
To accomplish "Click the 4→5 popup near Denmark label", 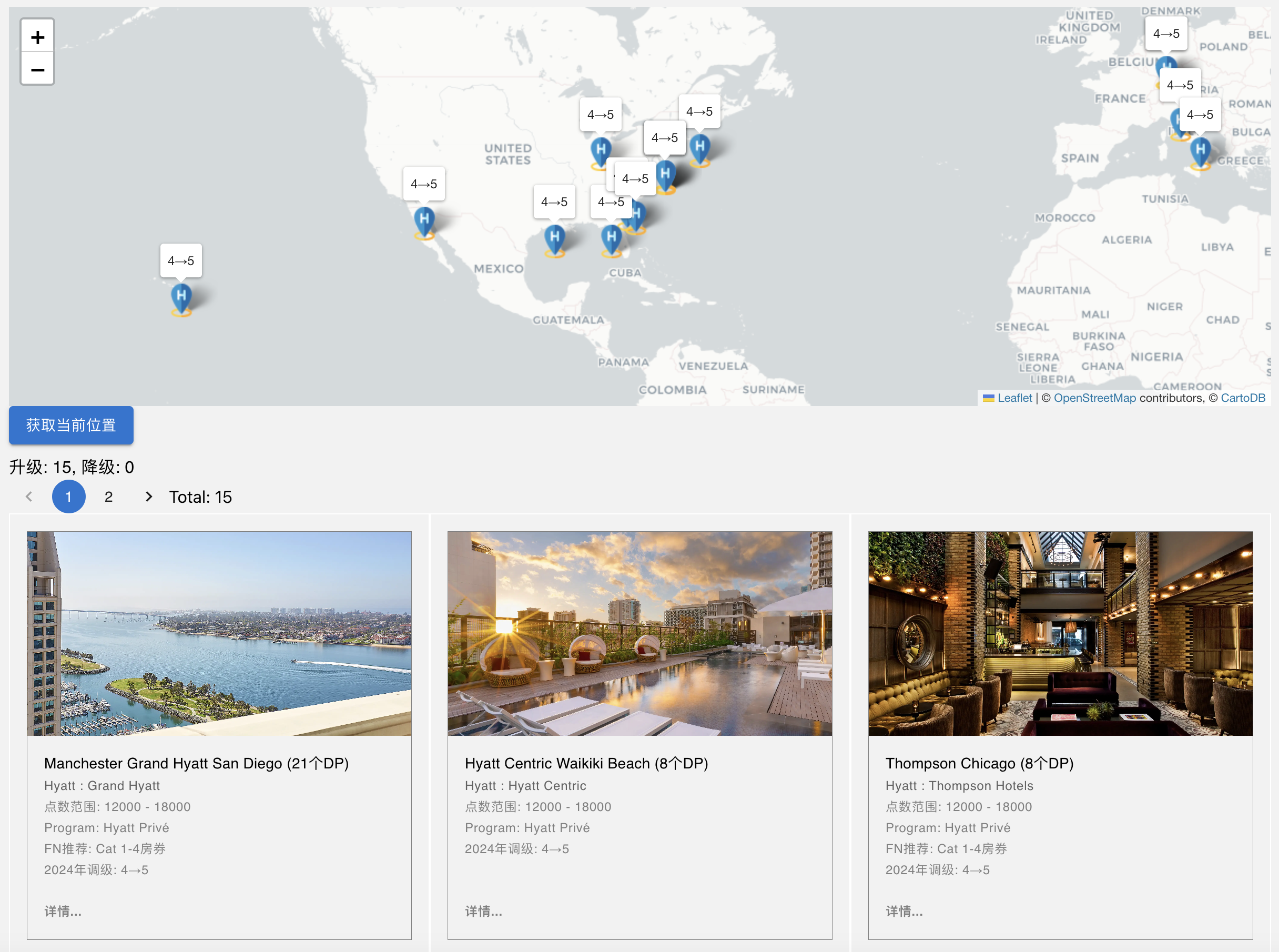I will [x=1166, y=34].
